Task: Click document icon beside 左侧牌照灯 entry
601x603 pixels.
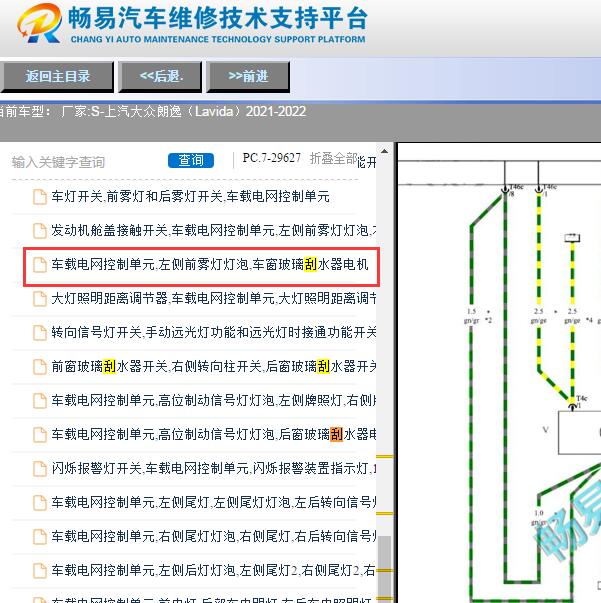Action: (40, 401)
